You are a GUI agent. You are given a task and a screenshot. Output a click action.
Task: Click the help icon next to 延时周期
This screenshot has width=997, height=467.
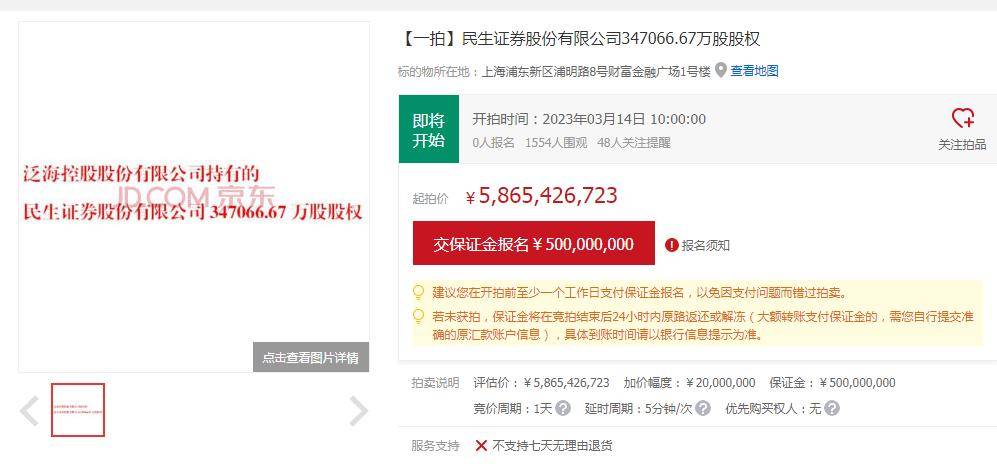pyautogui.click(x=703, y=408)
